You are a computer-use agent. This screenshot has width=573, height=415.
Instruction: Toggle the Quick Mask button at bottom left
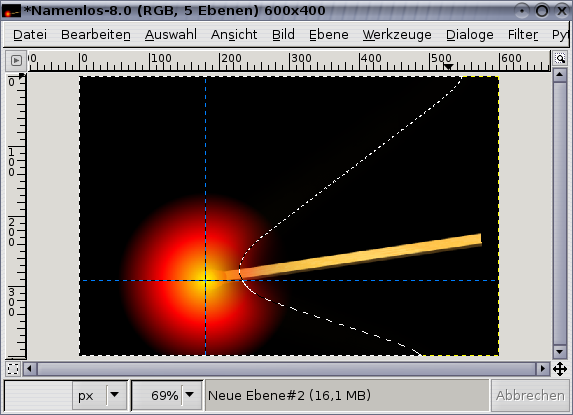click(x=13, y=369)
